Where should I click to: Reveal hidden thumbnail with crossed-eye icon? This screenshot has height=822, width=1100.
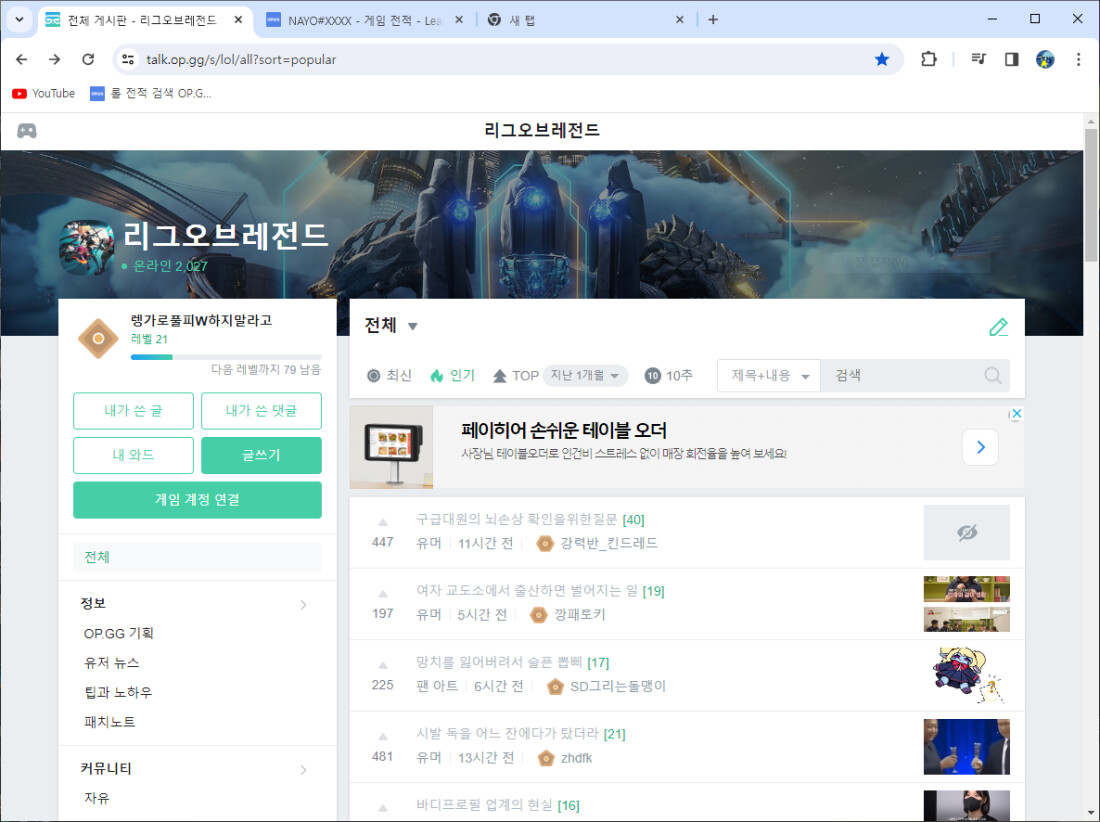click(967, 532)
